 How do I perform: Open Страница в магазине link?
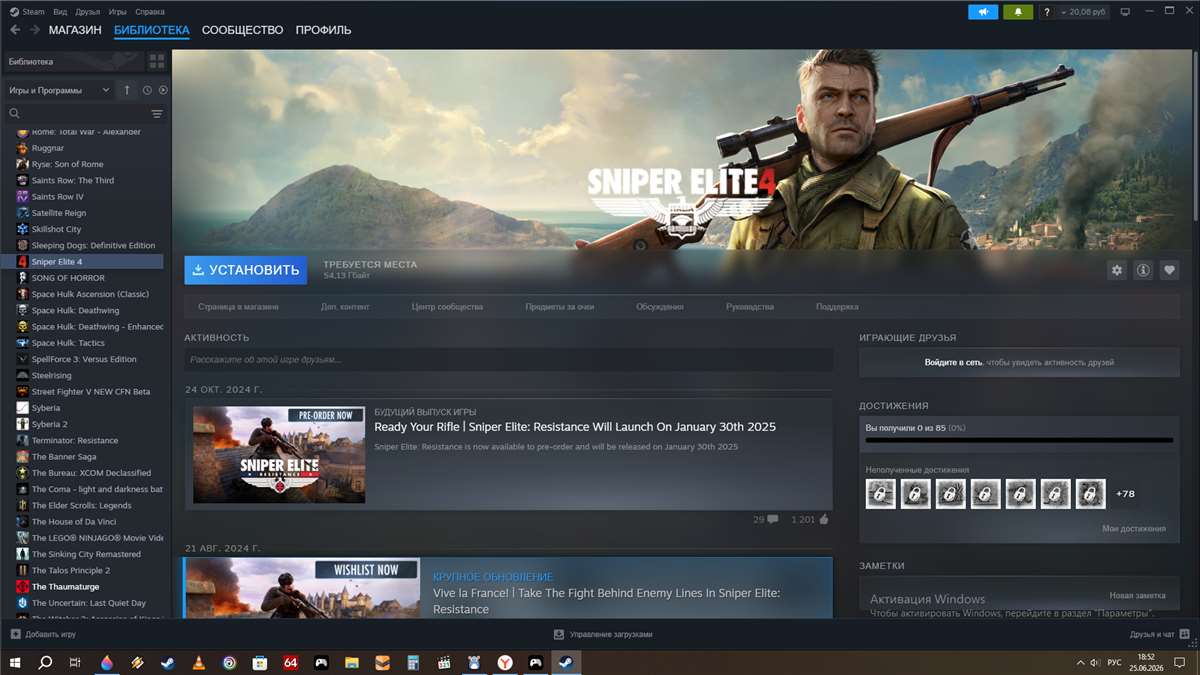point(238,307)
